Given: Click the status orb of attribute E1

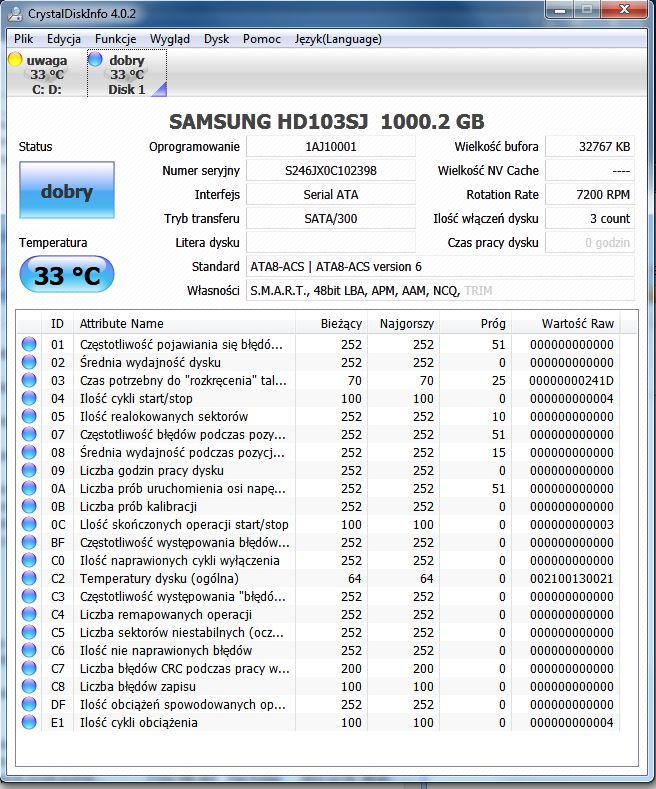Looking at the screenshot, I should click(x=29, y=722).
